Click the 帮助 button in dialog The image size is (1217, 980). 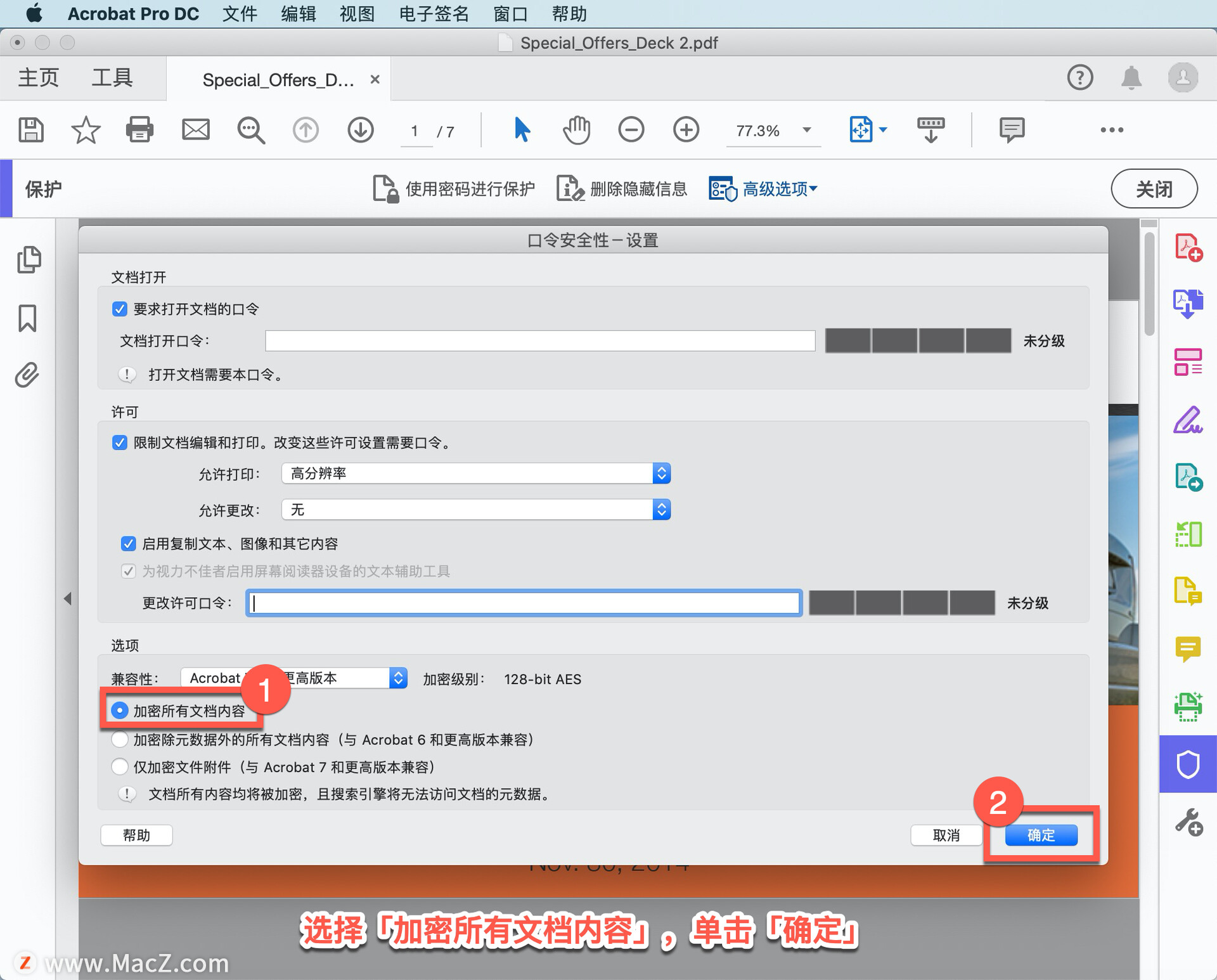tap(136, 835)
